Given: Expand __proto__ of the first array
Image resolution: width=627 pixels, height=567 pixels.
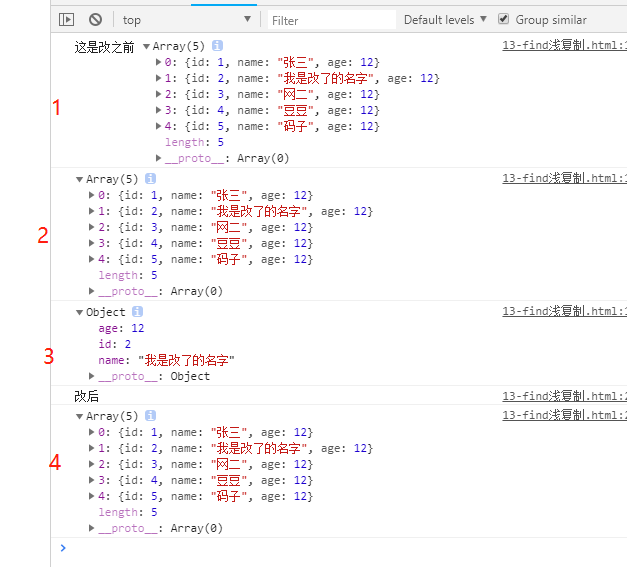Looking at the screenshot, I should pyautogui.click(x=158, y=158).
